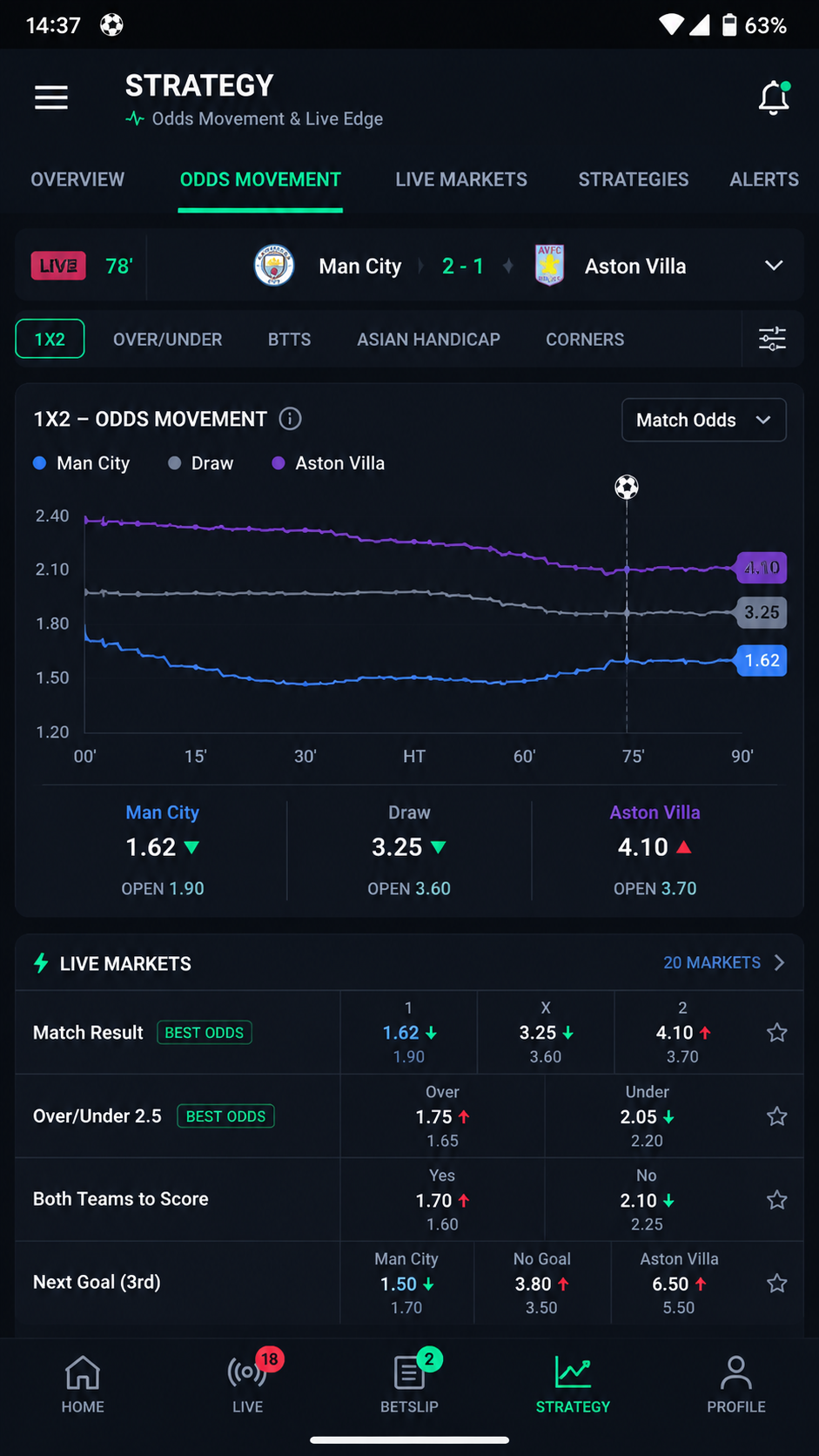819x1456 pixels.
Task: Tap the Man City club crest
Action: (x=274, y=266)
